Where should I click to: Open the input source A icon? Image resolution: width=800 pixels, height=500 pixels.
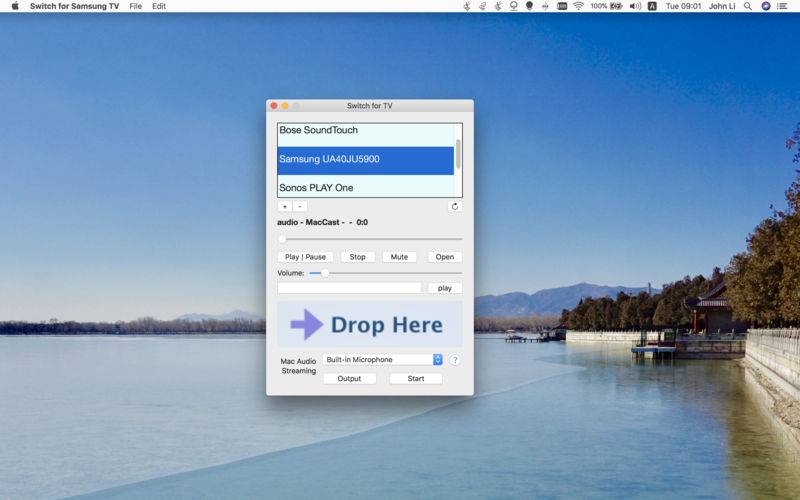coord(652,6)
